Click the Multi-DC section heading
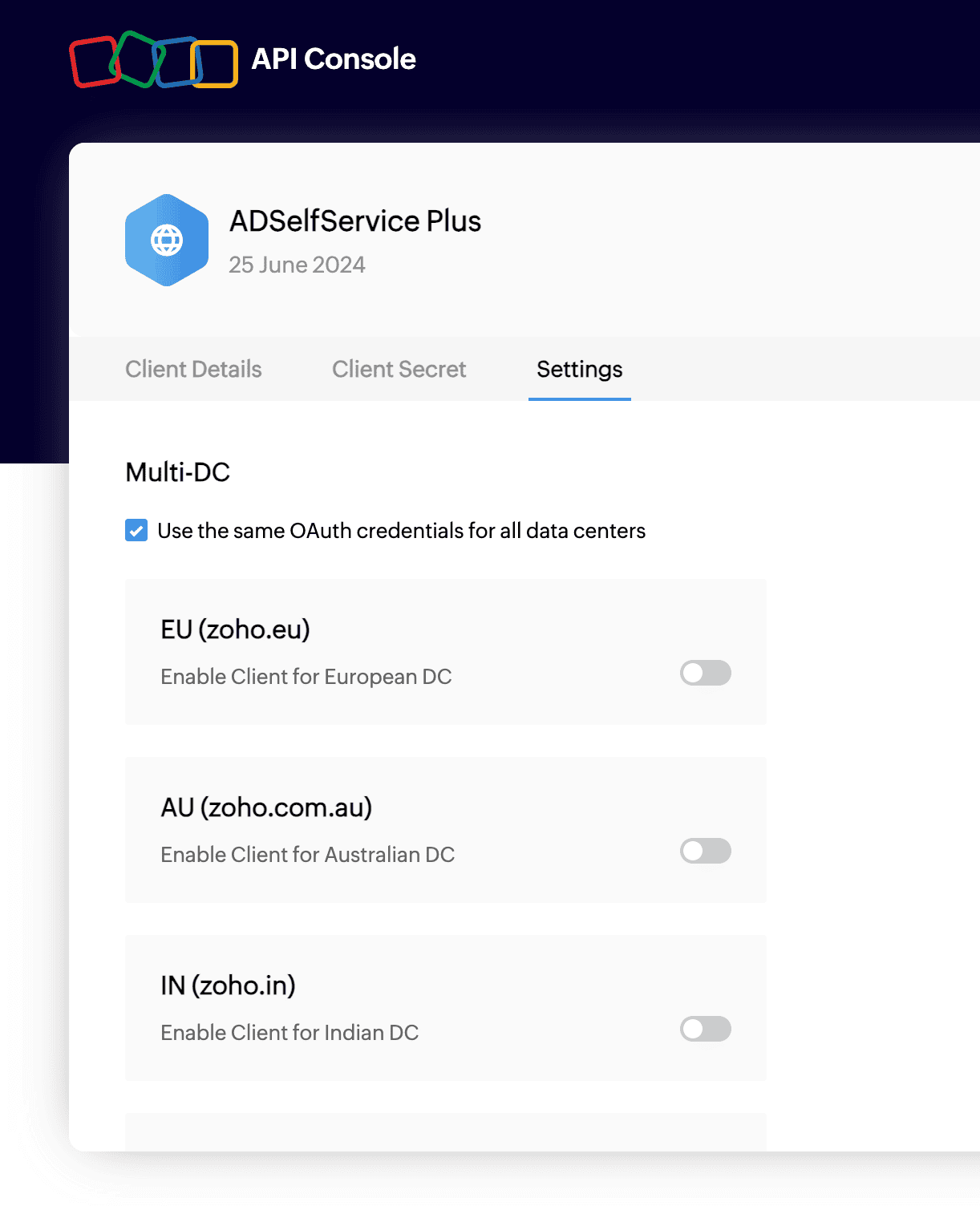The width and height of the screenshot is (980, 1206). (x=176, y=472)
